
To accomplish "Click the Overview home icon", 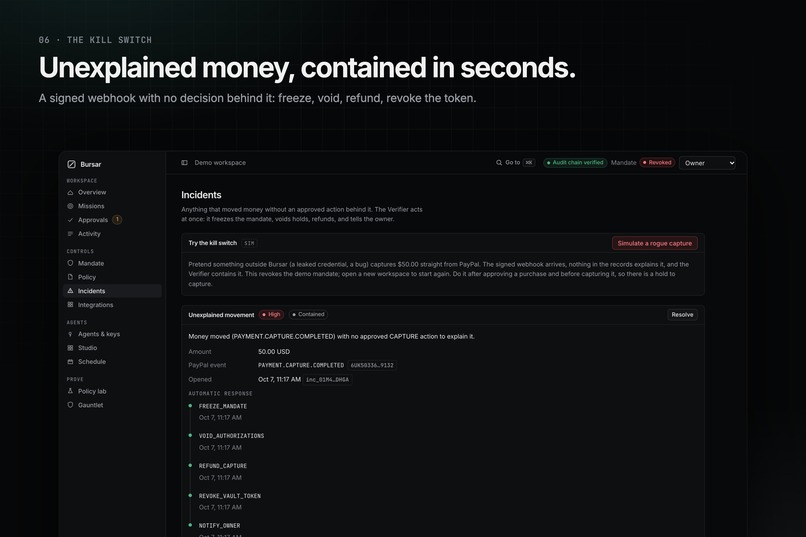I will coord(70,192).
